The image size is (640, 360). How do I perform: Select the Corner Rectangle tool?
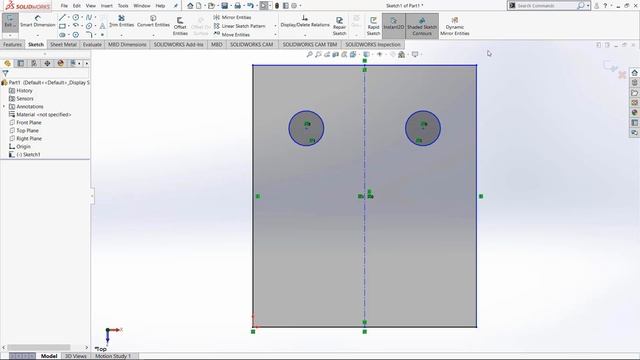[x=62, y=26]
